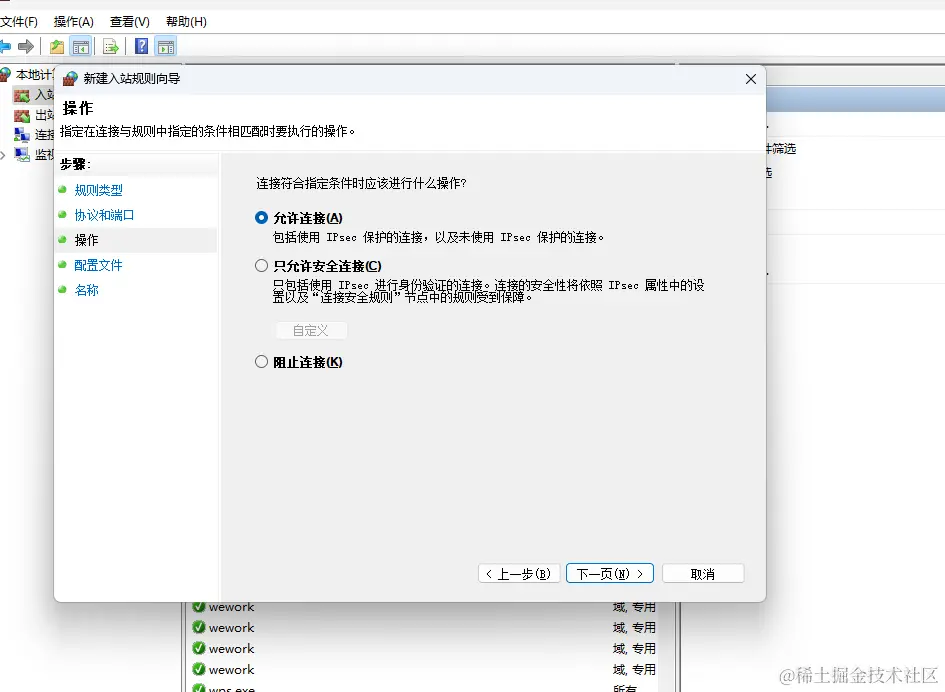The width and height of the screenshot is (945, 692).
Task: Select the connection security monitors icon (连接) in the tree
Action: [x=22, y=134]
